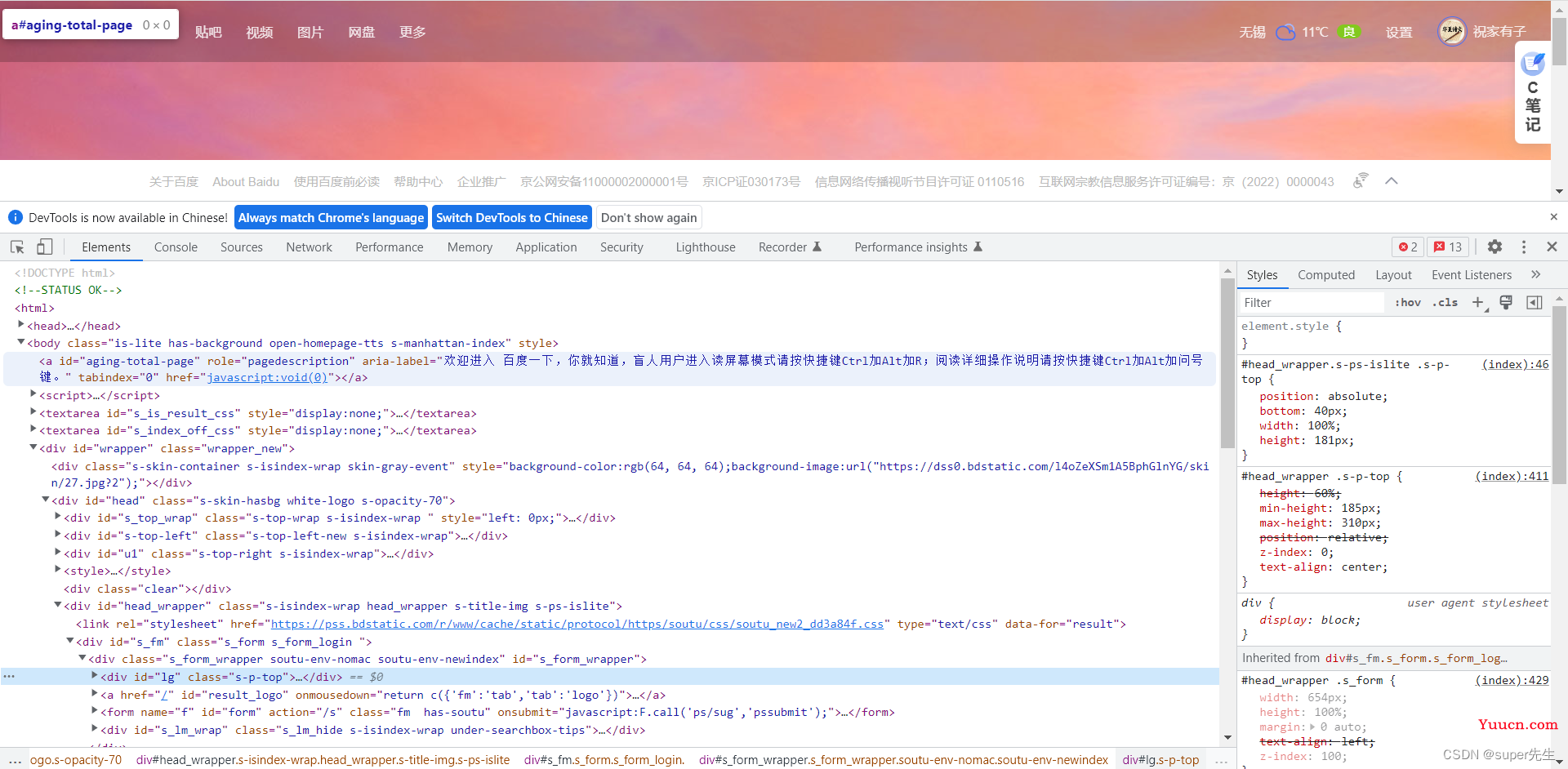Click the red error count badge showing 2

coord(1408,247)
